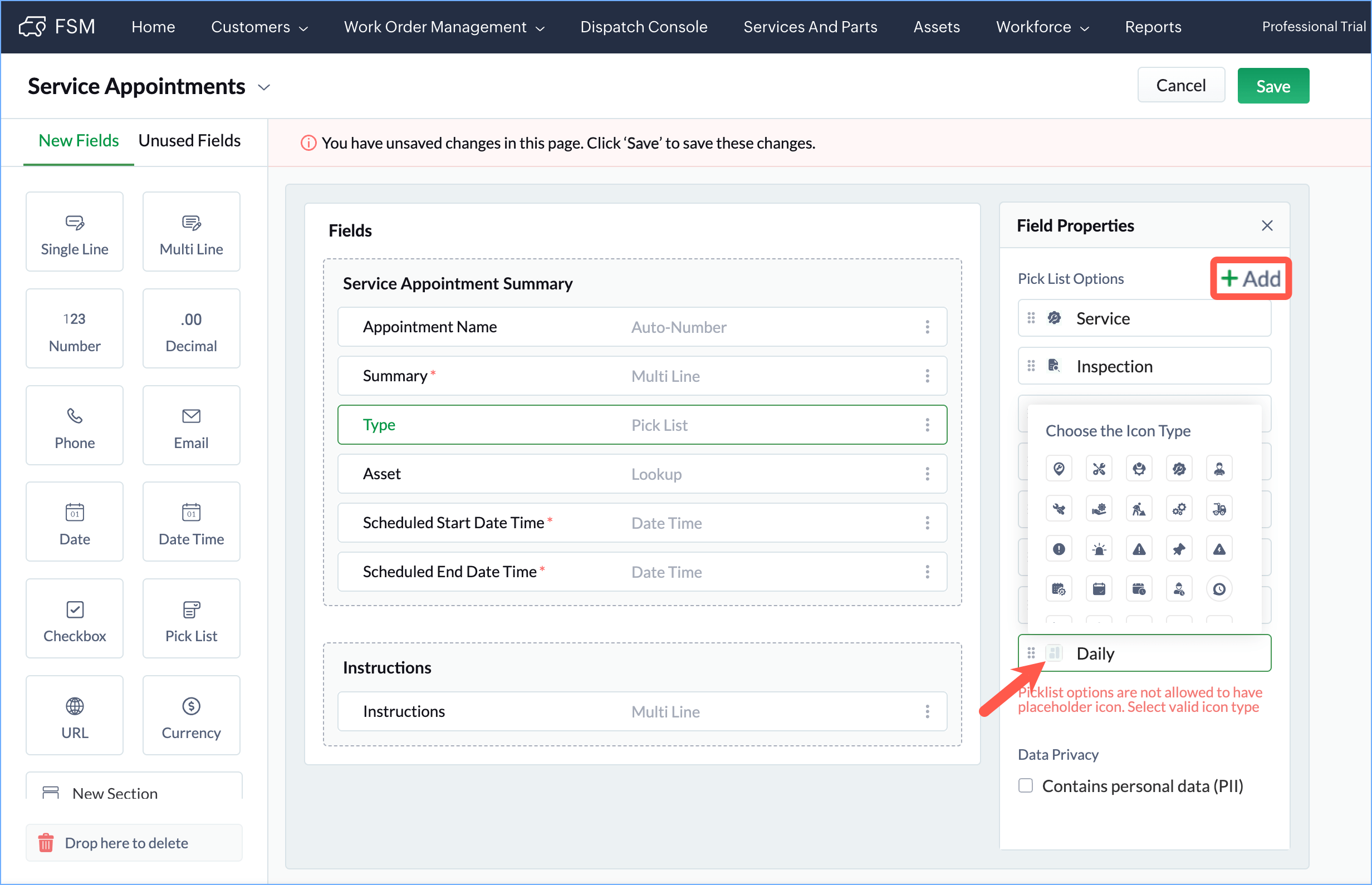This screenshot has width=1372, height=885.
Task: Choose the crossed tools icon type
Action: click(x=1099, y=469)
